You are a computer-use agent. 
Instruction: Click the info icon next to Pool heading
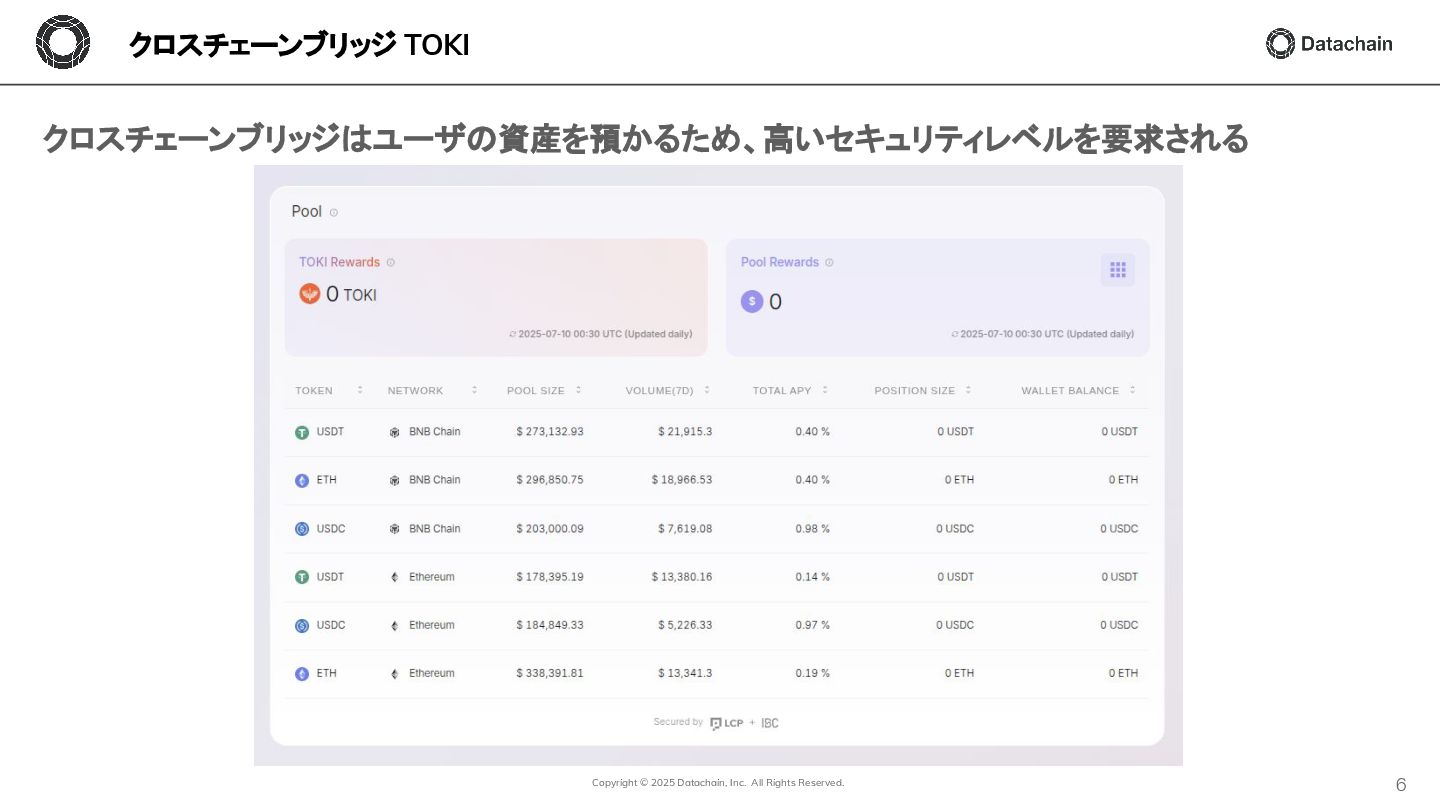pos(334,212)
